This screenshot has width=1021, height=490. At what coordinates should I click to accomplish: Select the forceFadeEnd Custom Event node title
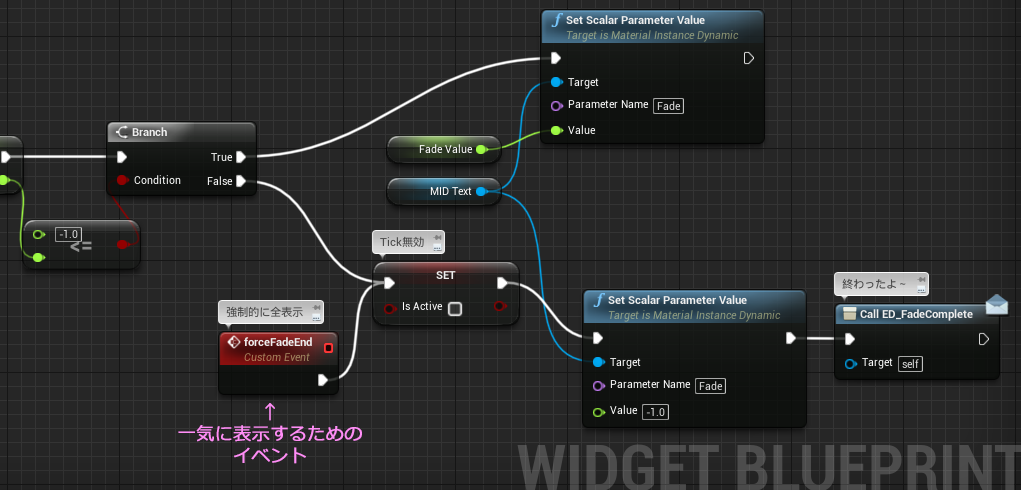point(278,342)
